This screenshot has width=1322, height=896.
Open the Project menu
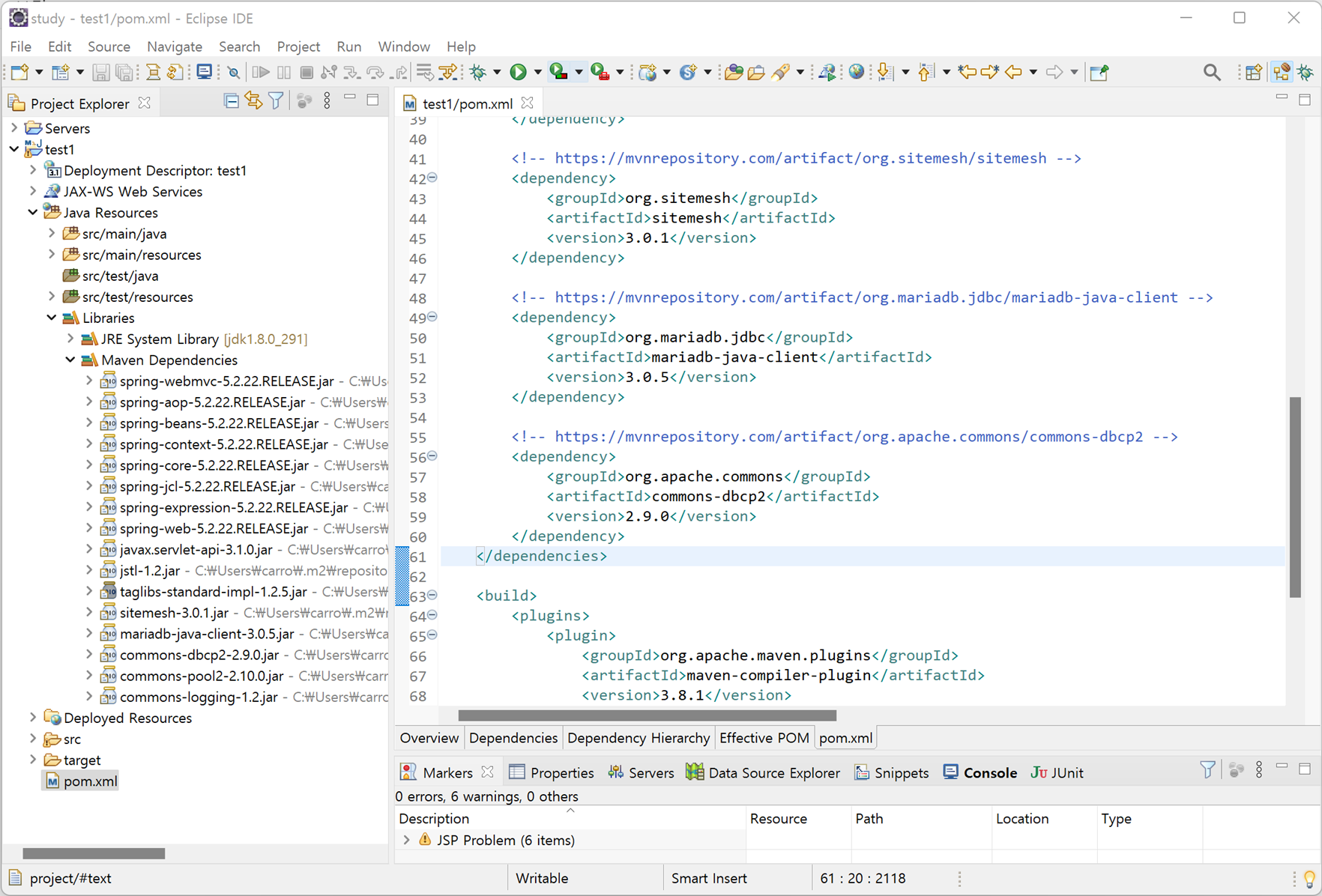(x=298, y=46)
